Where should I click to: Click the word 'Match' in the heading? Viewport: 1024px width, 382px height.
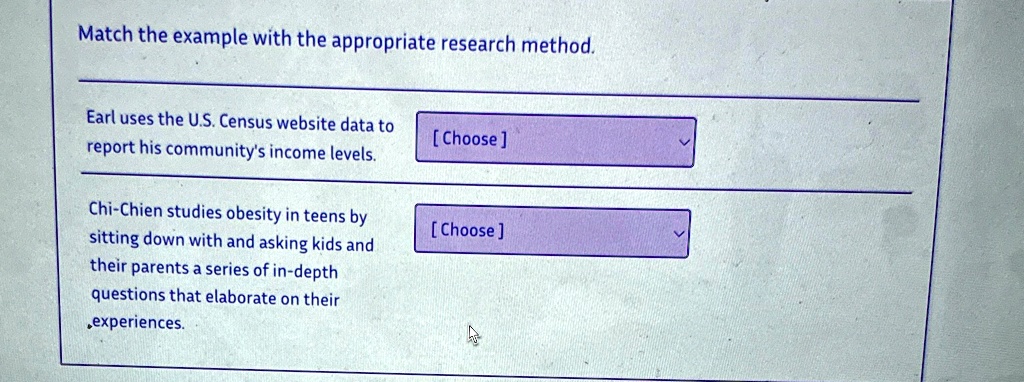[x=106, y=34]
